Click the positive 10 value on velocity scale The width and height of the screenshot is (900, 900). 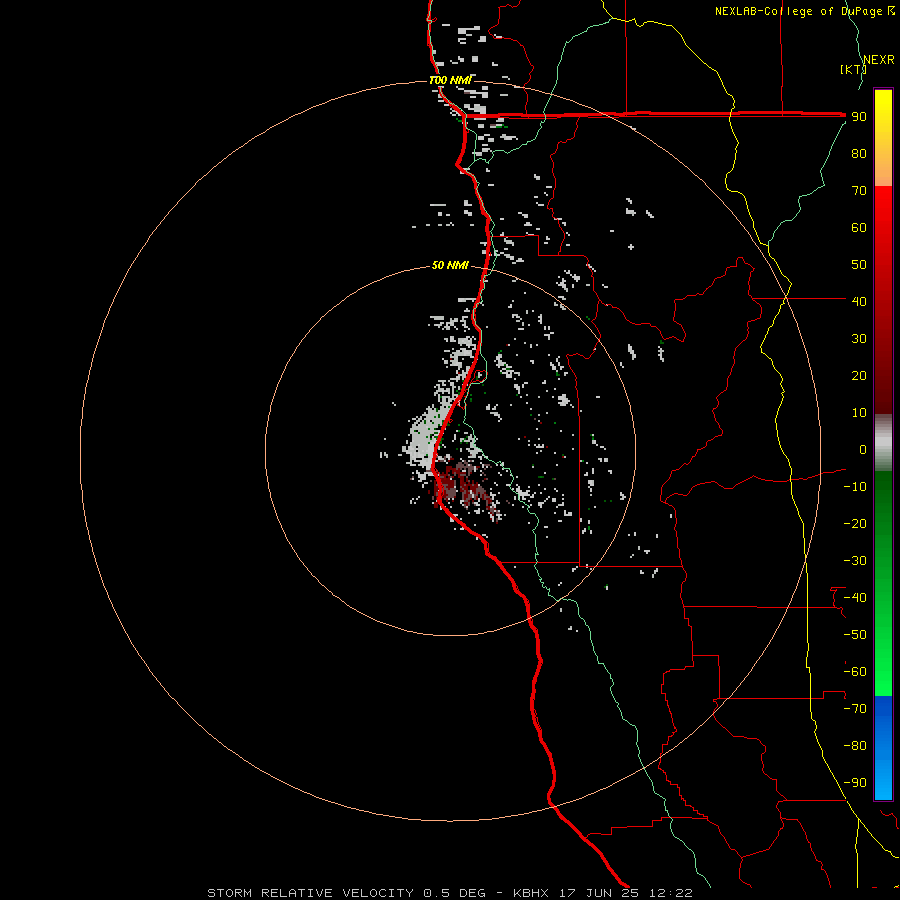[x=859, y=413]
